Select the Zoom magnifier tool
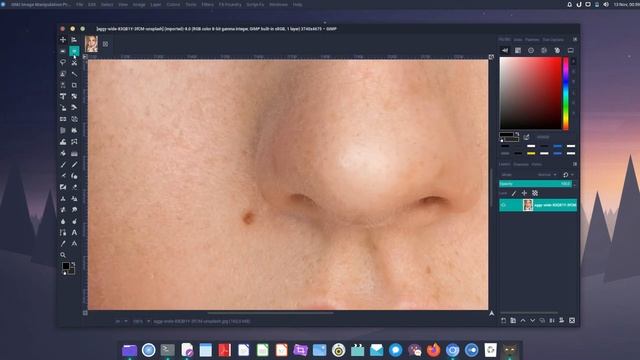Image resolution: width=640 pixels, height=360 pixels. click(x=63, y=255)
